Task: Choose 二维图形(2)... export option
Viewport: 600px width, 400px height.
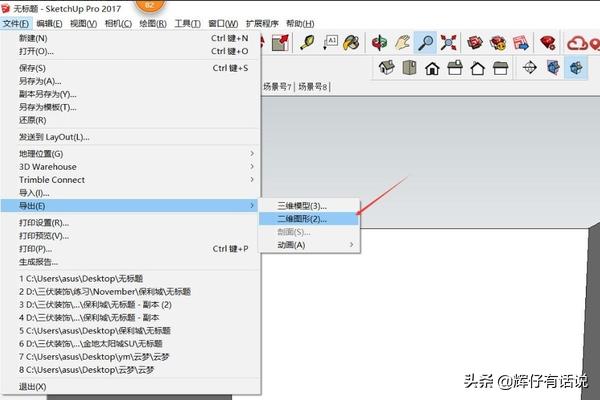Action: pyautogui.click(x=308, y=218)
